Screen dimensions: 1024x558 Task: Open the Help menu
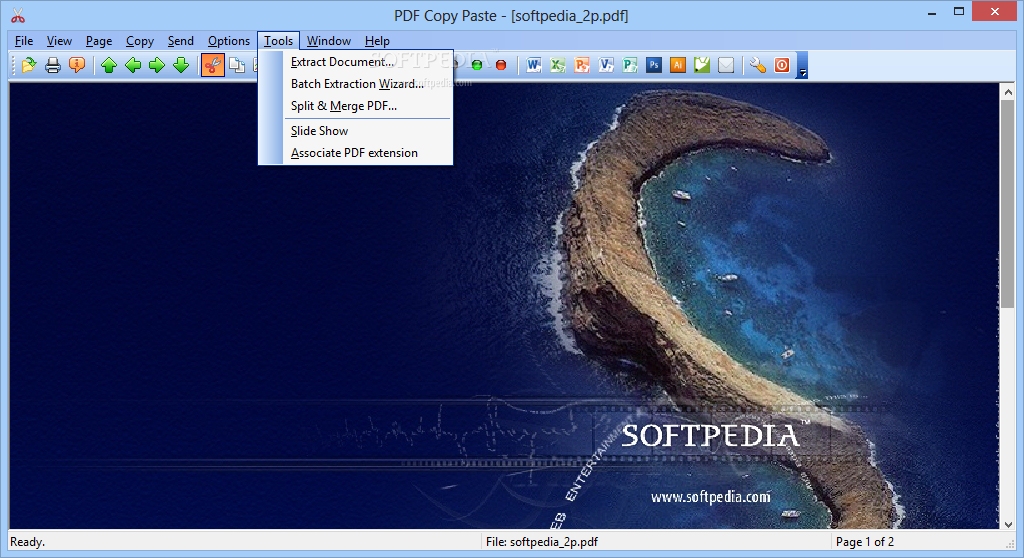pos(377,41)
